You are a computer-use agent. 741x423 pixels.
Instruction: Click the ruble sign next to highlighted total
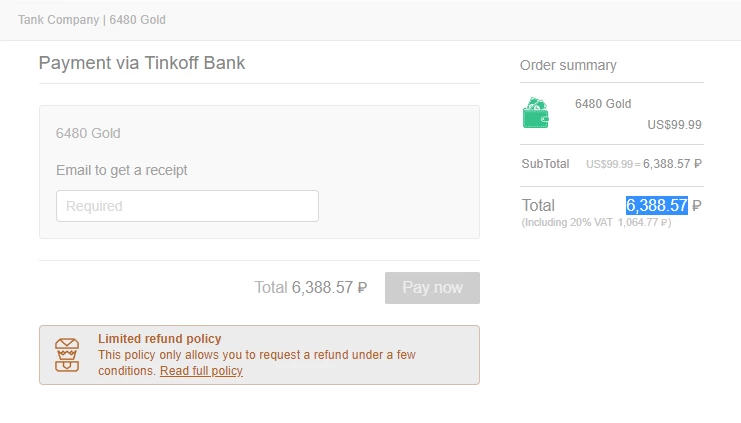(696, 206)
